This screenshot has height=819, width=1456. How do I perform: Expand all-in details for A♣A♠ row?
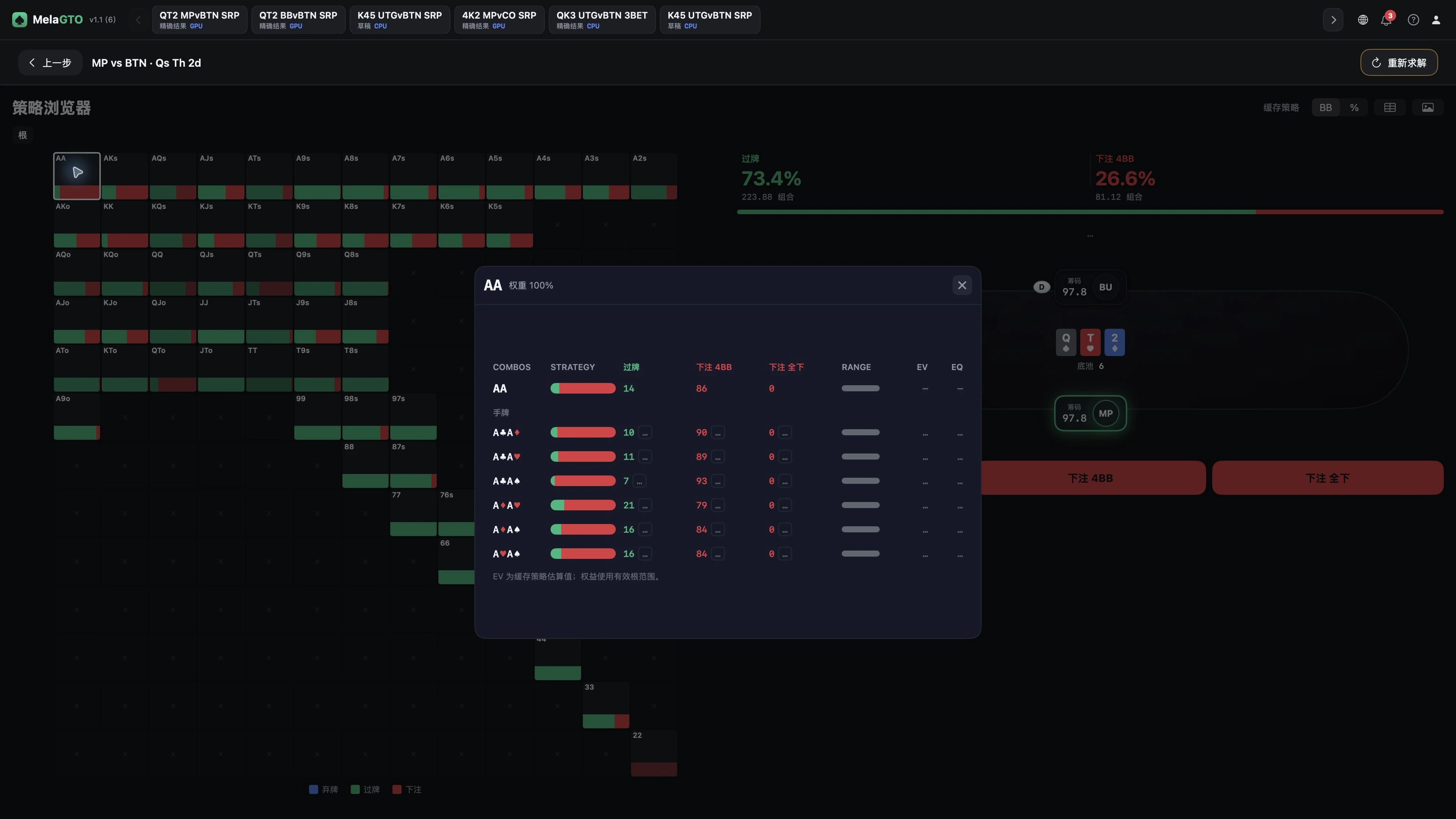click(x=784, y=482)
